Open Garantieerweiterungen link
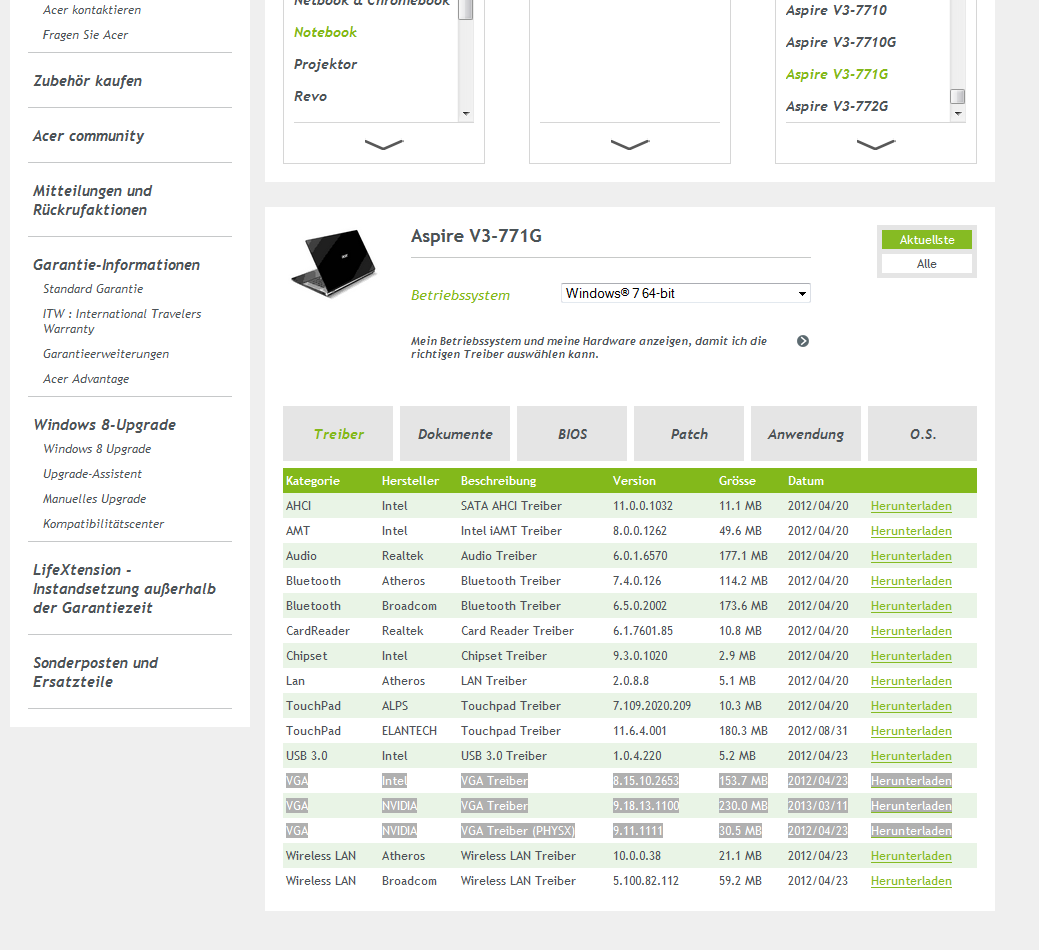 [x=105, y=354]
